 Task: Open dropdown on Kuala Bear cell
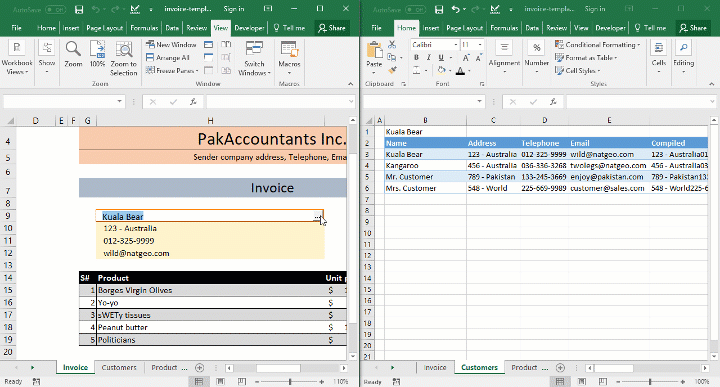tap(318, 216)
